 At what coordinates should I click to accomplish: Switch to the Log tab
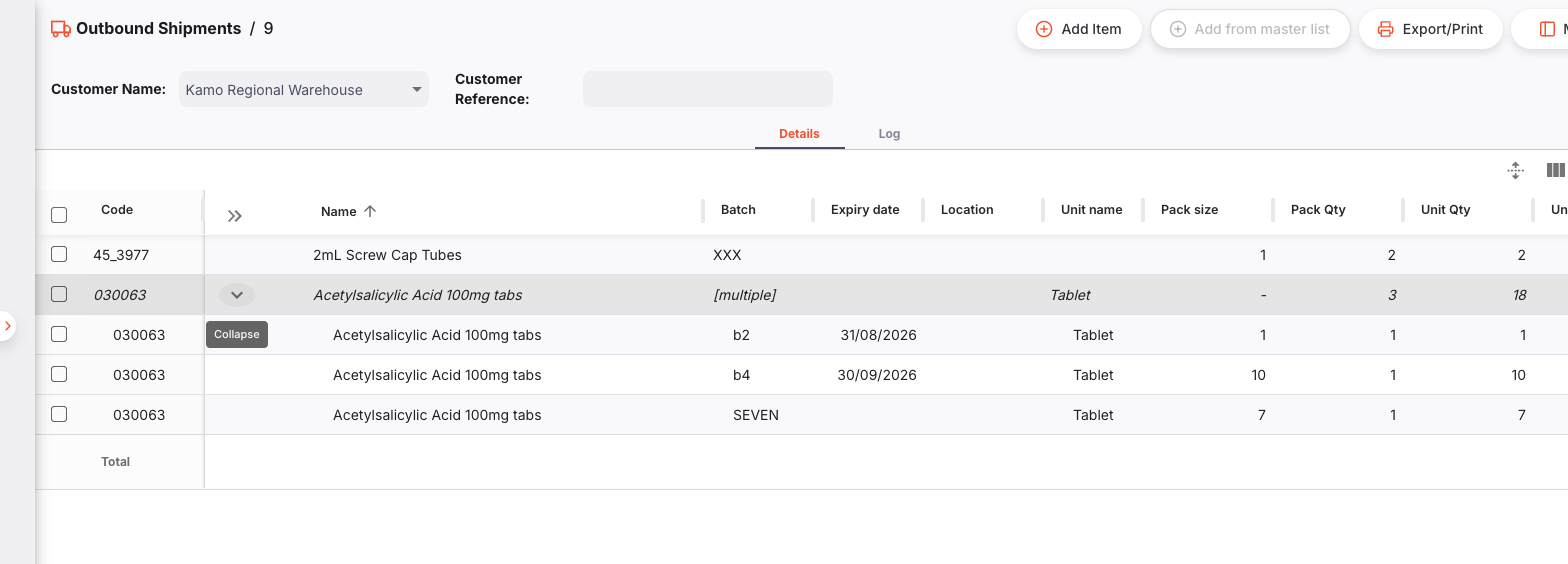[x=889, y=133]
